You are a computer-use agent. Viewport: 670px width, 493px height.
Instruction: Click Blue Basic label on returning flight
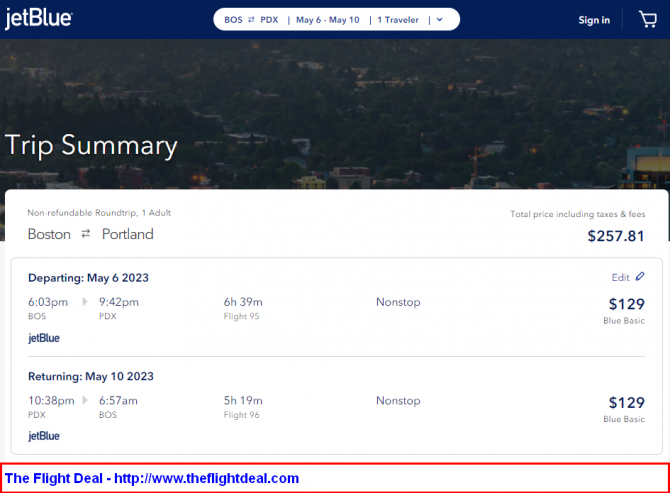624,420
